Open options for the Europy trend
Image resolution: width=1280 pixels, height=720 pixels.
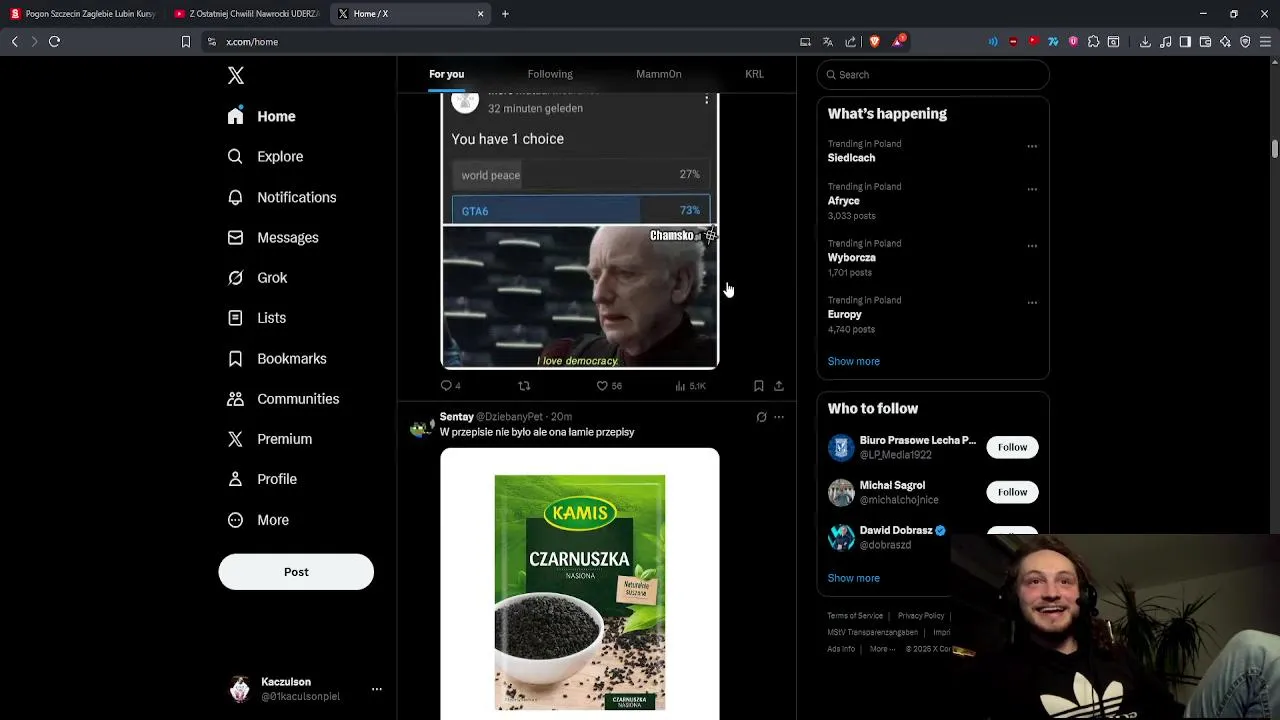click(x=1032, y=303)
